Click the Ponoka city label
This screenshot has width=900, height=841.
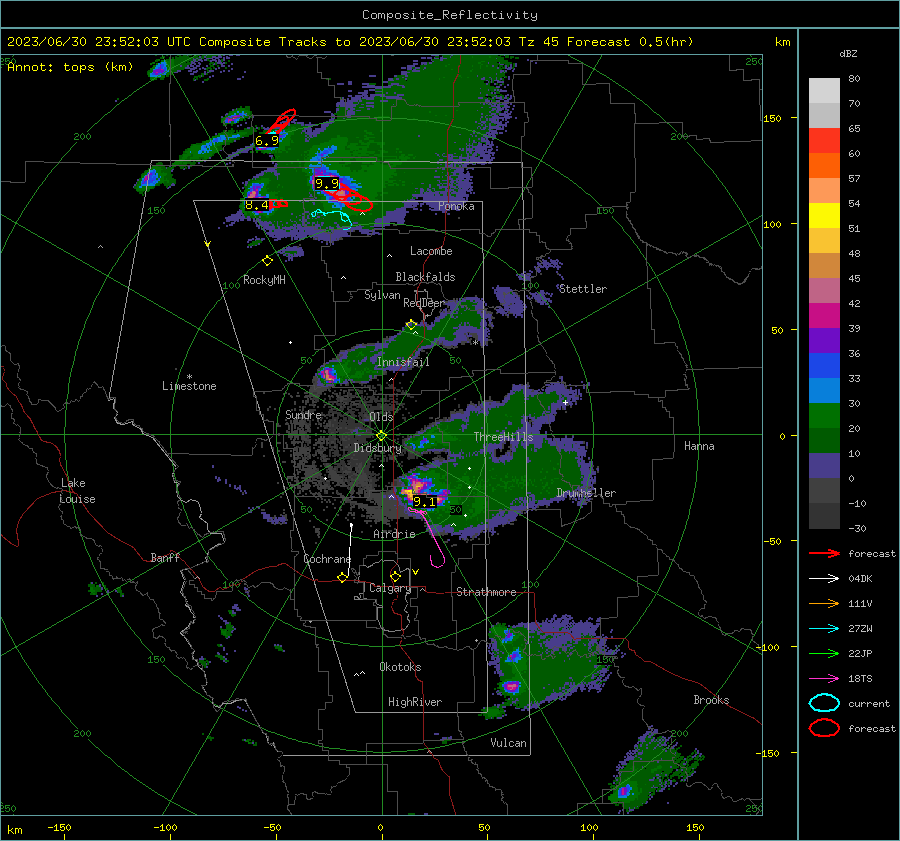point(456,206)
